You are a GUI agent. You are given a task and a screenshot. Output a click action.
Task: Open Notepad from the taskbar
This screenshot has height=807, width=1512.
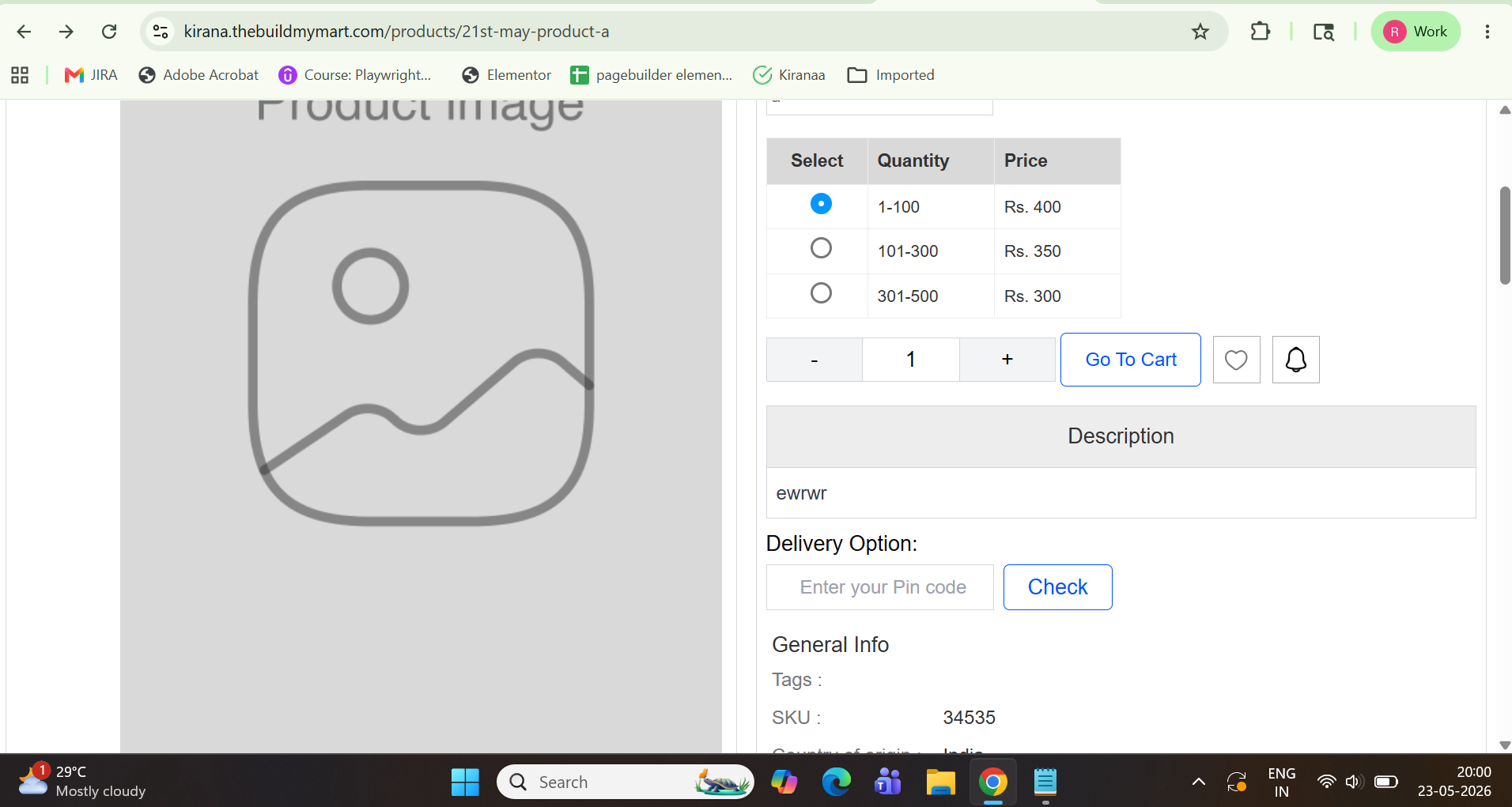(x=1045, y=782)
